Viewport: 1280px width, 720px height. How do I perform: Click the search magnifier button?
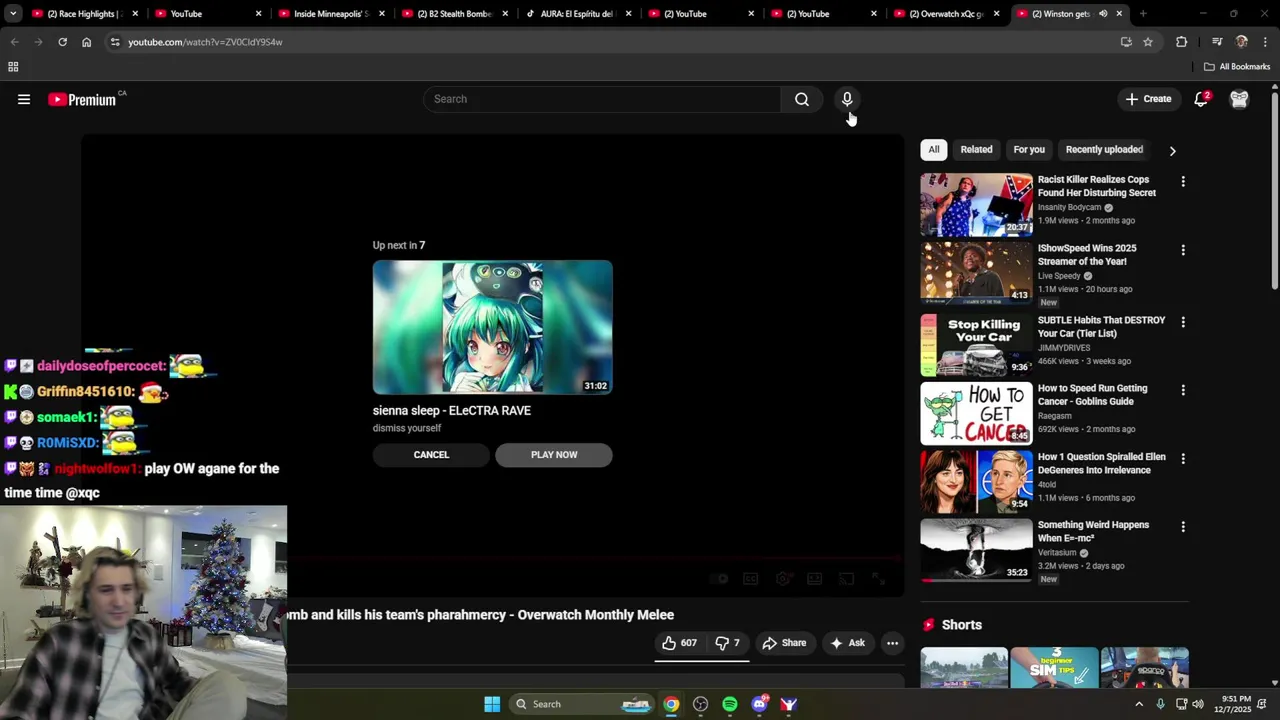(x=802, y=99)
